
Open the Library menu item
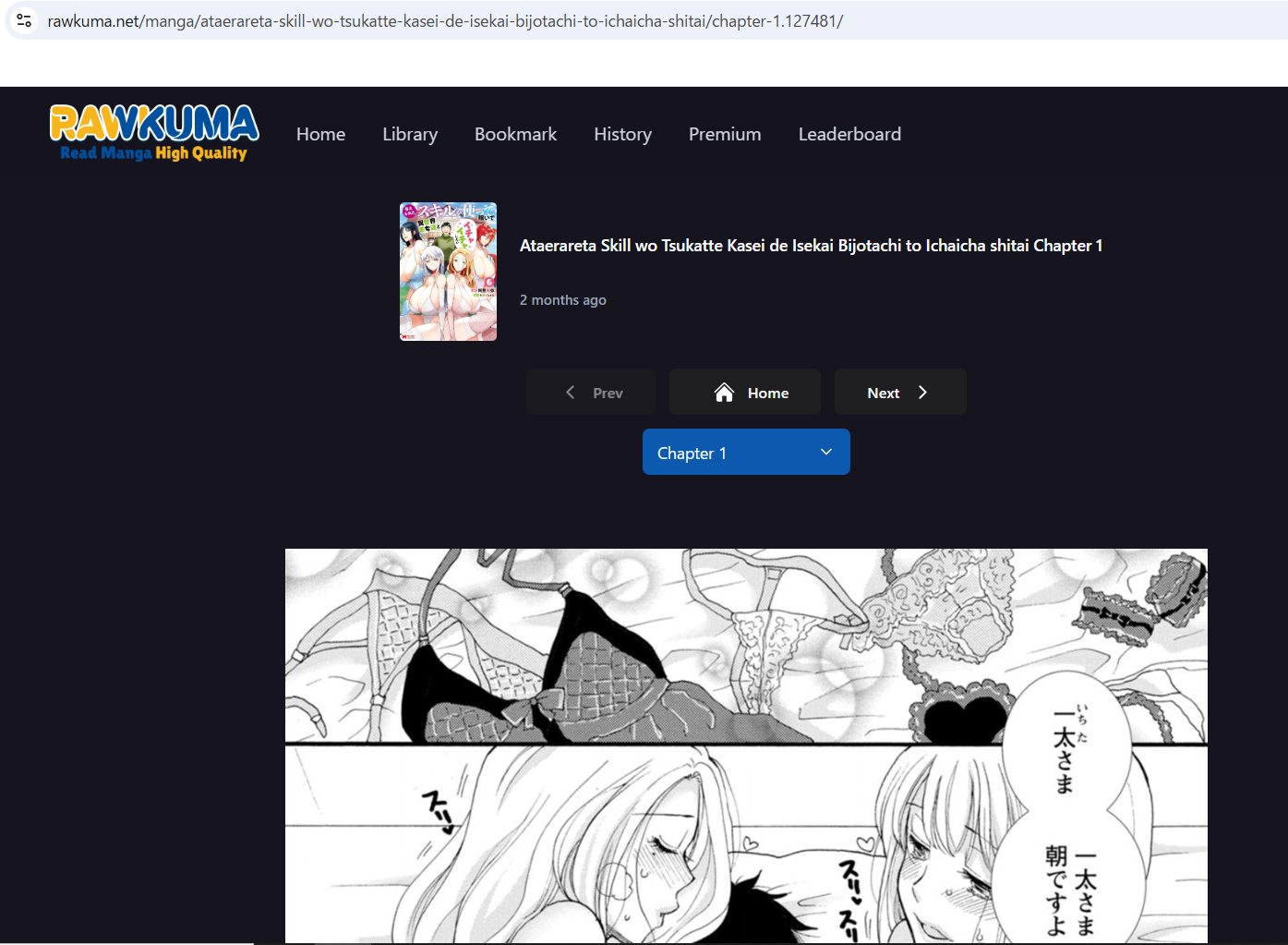(x=410, y=134)
